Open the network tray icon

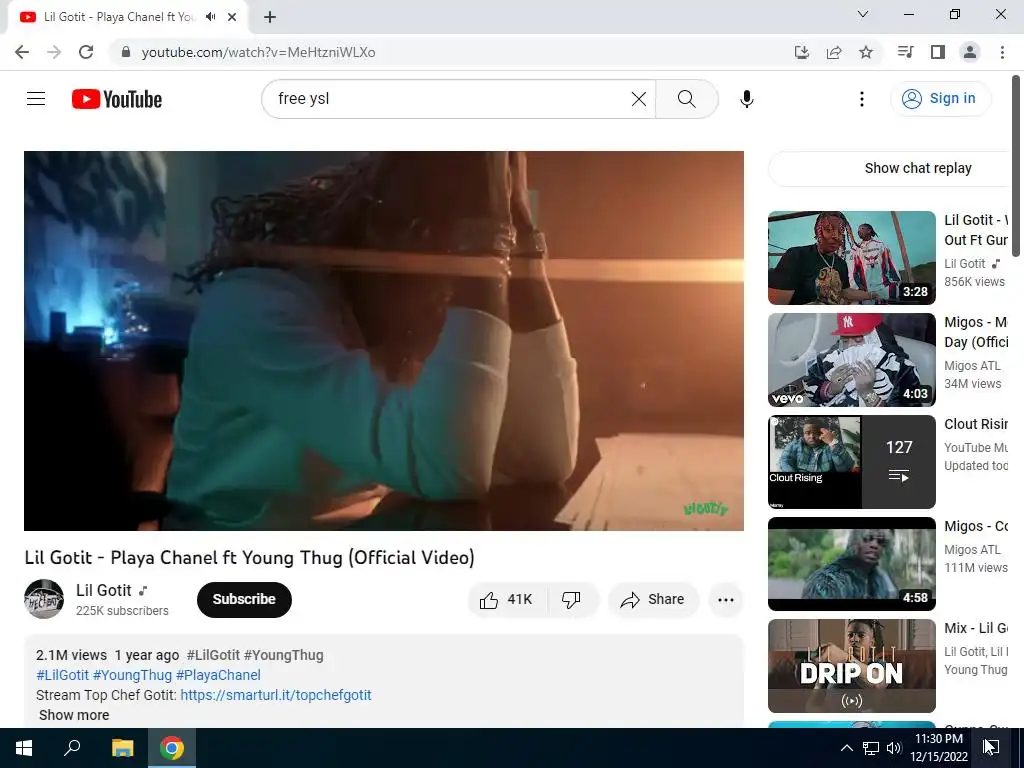pyautogui.click(x=871, y=748)
